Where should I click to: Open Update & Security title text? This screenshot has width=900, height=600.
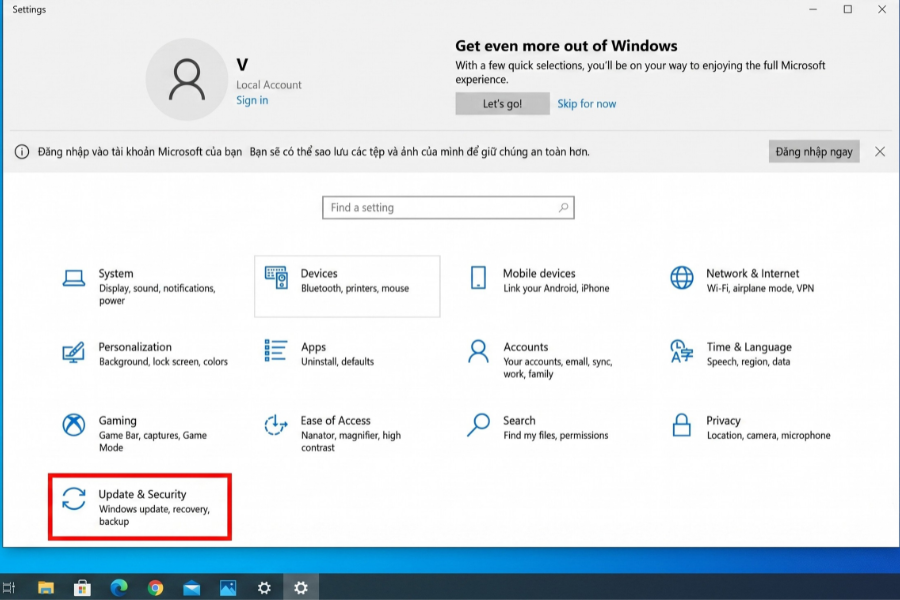point(142,494)
